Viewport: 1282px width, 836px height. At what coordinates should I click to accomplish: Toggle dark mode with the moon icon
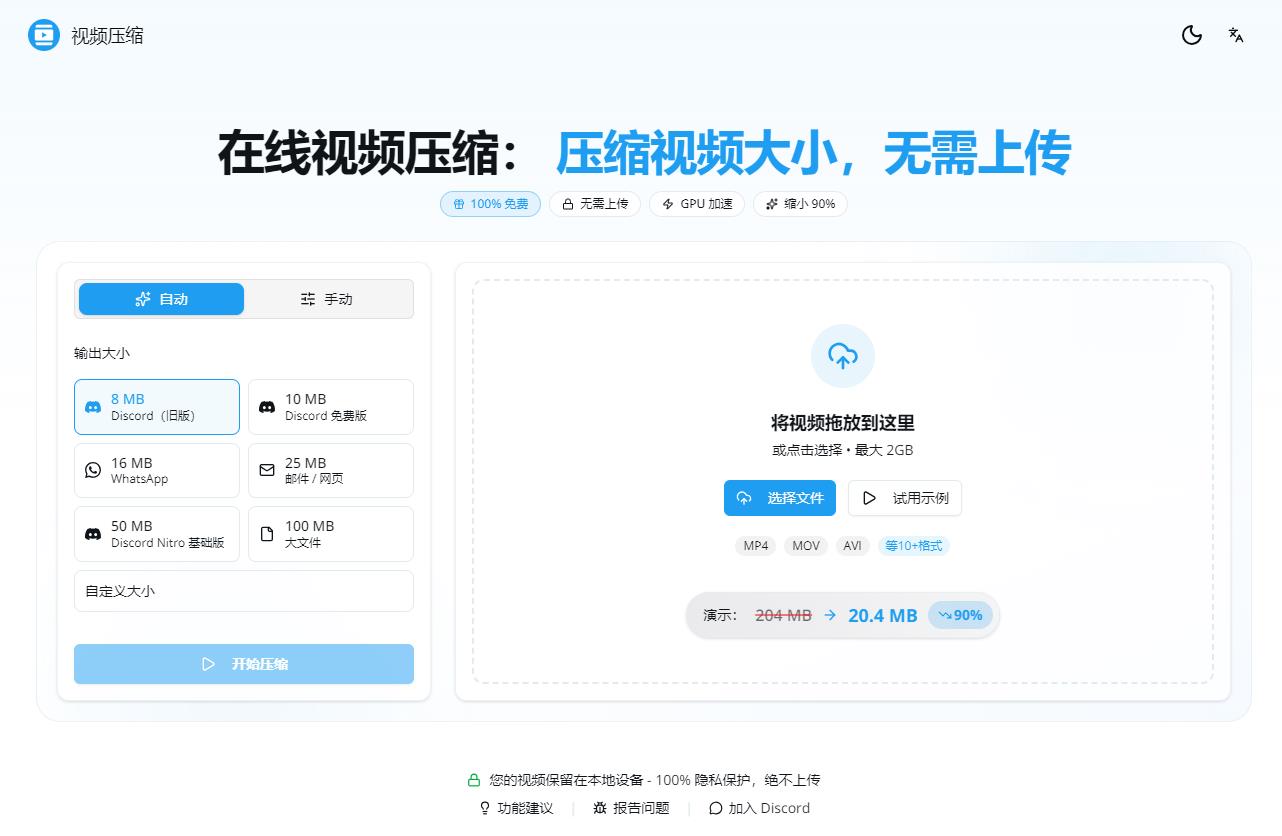pyautogui.click(x=1191, y=35)
